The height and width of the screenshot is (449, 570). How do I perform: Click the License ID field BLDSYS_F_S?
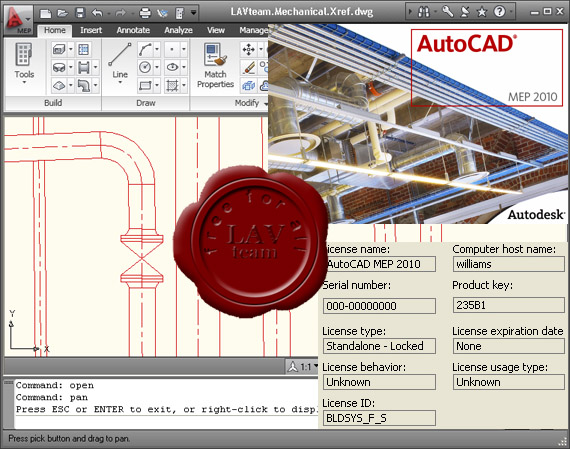pos(379,418)
